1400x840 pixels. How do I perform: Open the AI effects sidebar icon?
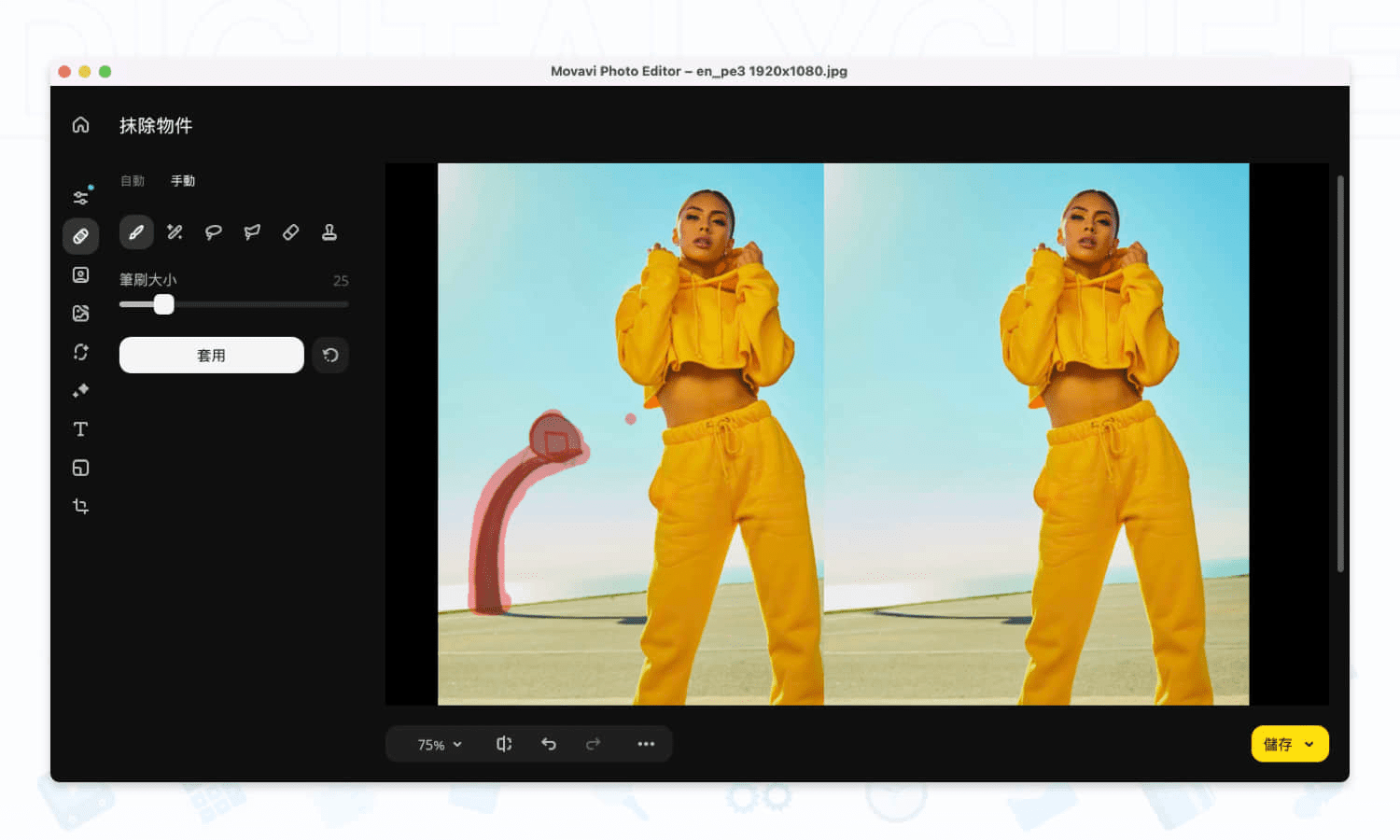[x=80, y=390]
